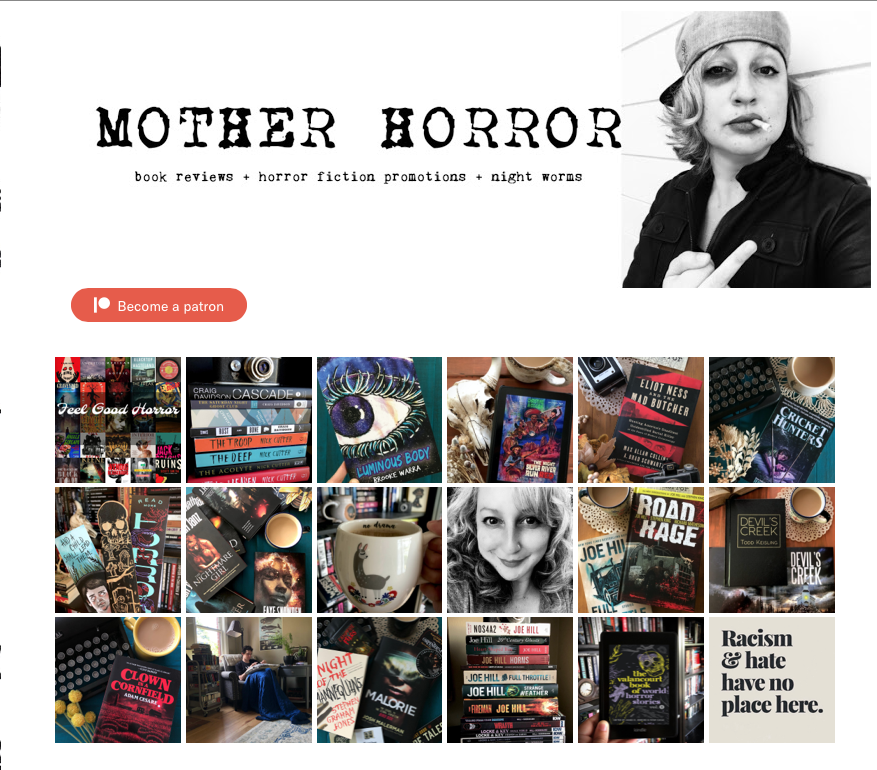This screenshot has height=770, width=877.
Task: Click the Mother Horror site title
Action: coord(359,127)
